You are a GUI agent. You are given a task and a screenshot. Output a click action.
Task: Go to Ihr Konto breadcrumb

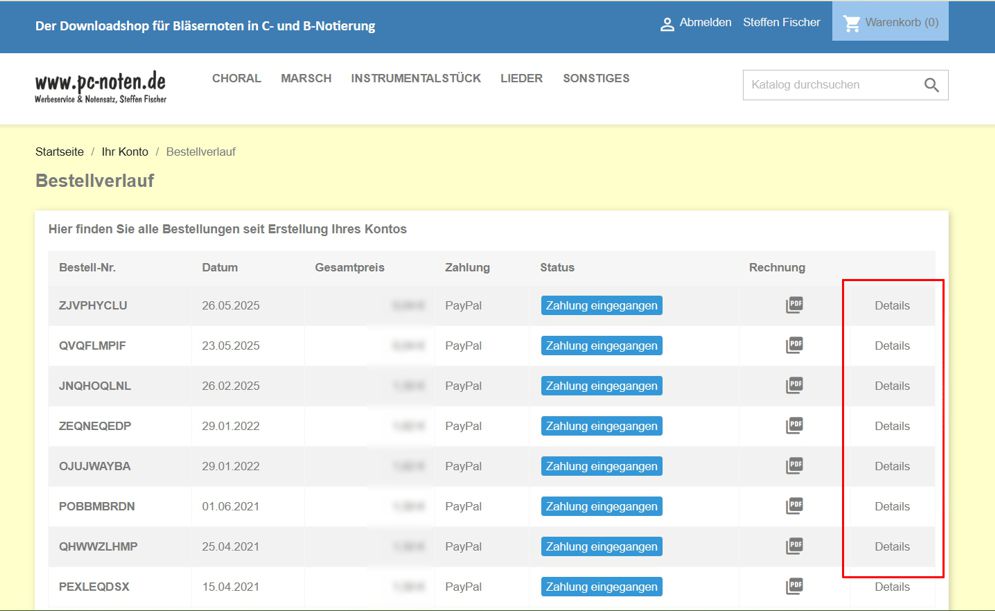[125, 152]
